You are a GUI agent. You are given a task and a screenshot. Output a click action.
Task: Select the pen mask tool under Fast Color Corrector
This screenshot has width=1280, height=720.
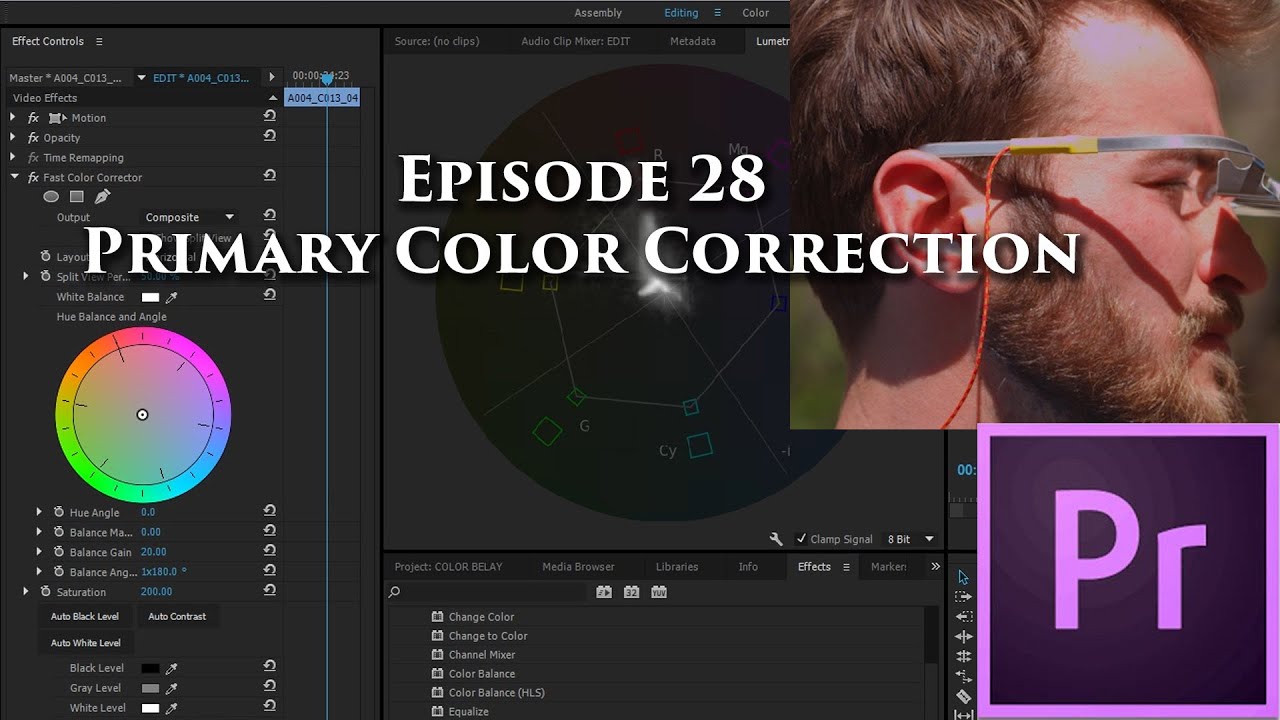tap(101, 197)
